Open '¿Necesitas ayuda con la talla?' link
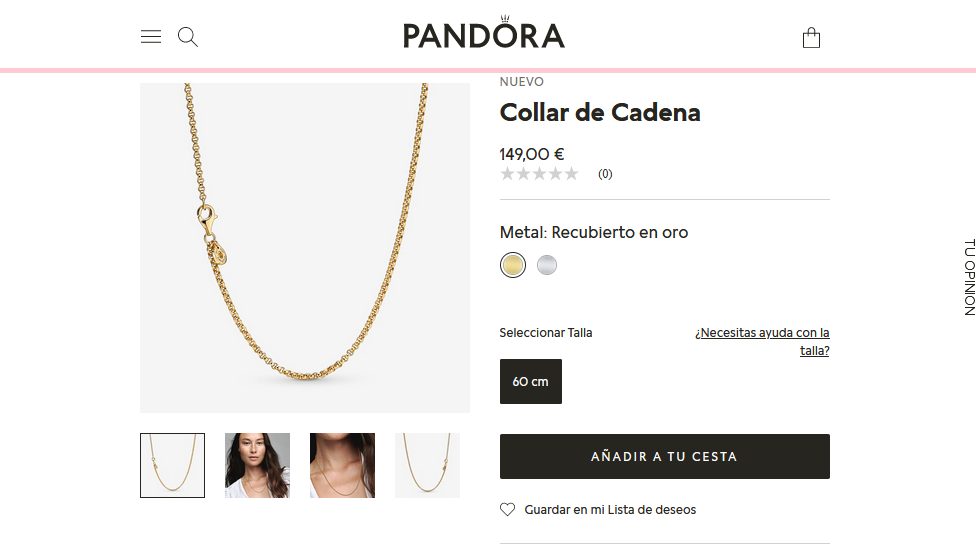Screen dimensions: 976x551 click(762, 341)
